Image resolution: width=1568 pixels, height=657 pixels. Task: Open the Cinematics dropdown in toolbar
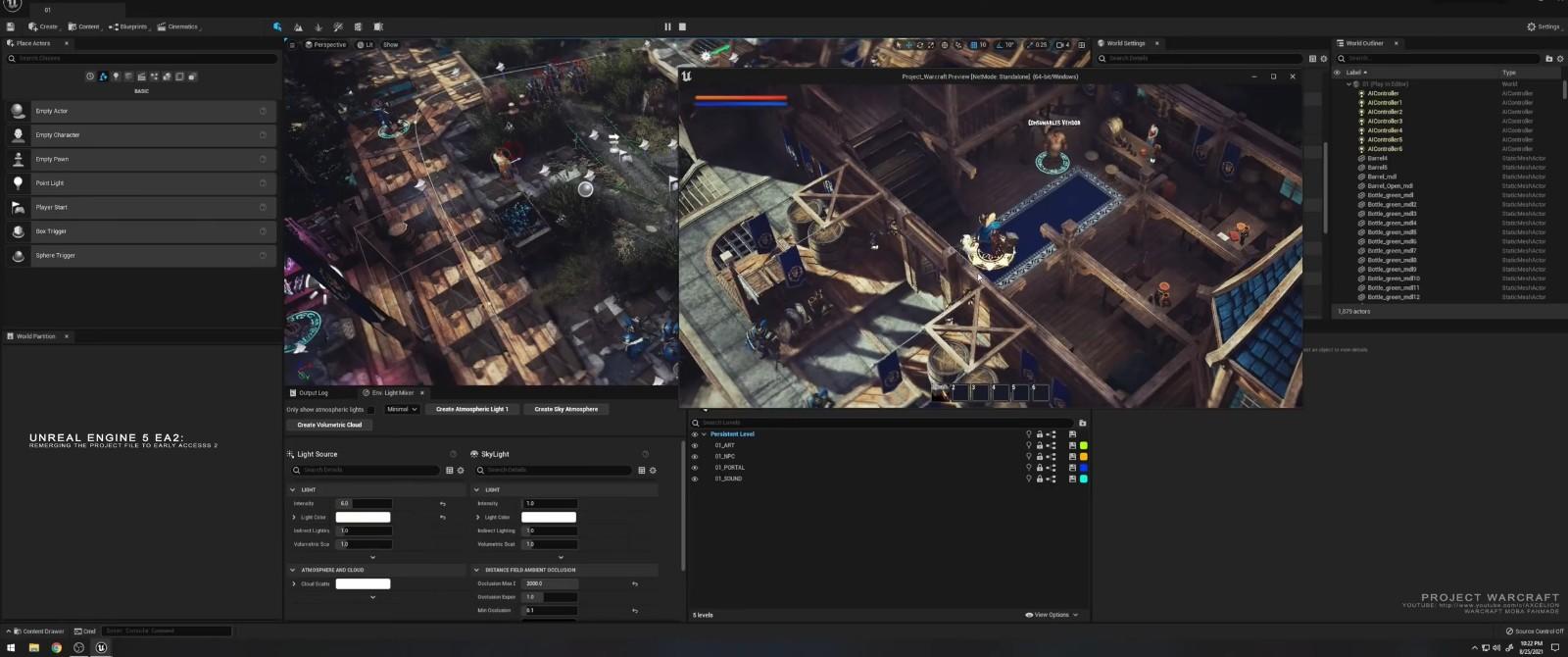tap(178, 26)
